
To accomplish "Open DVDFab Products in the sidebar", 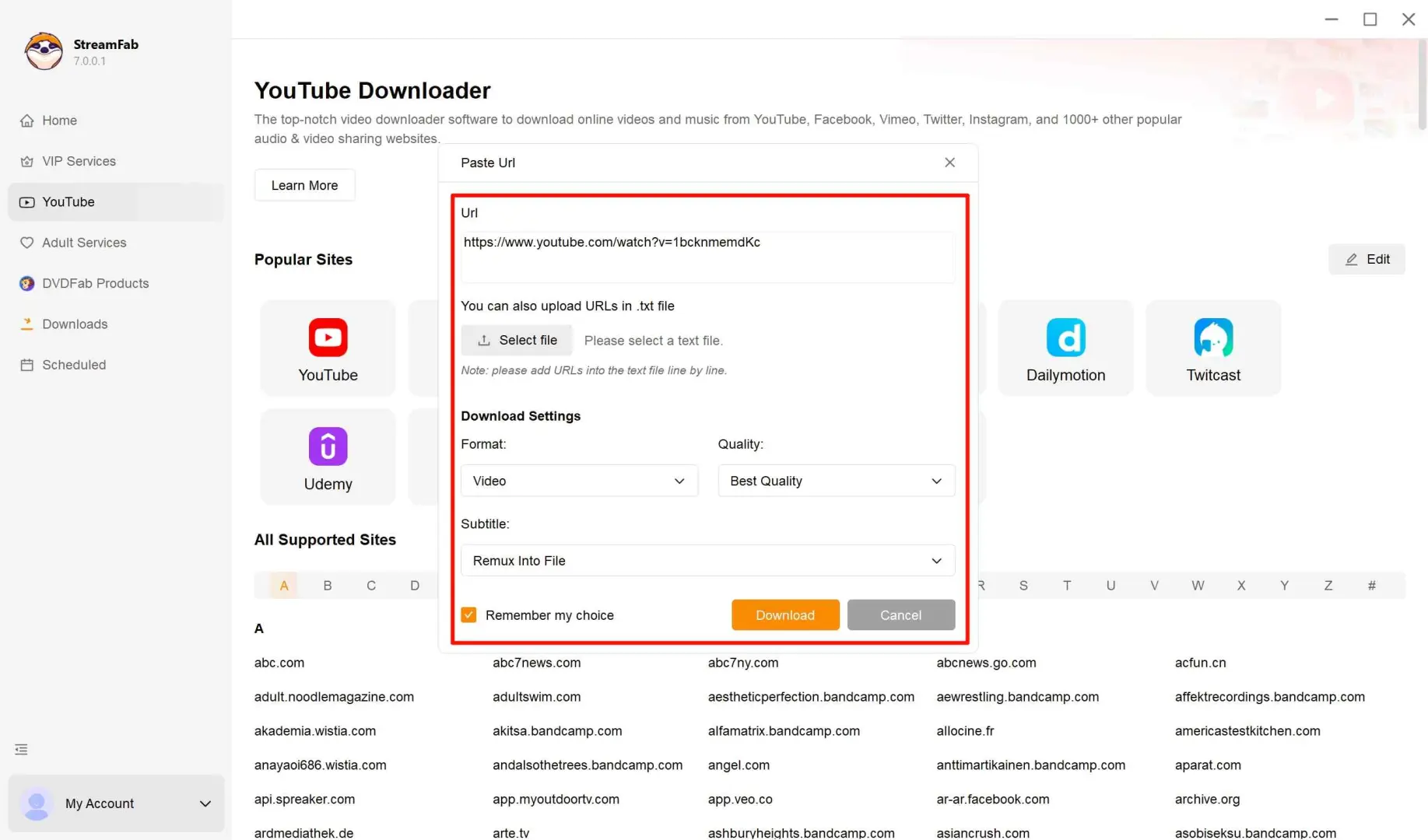I will (x=117, y=283).
